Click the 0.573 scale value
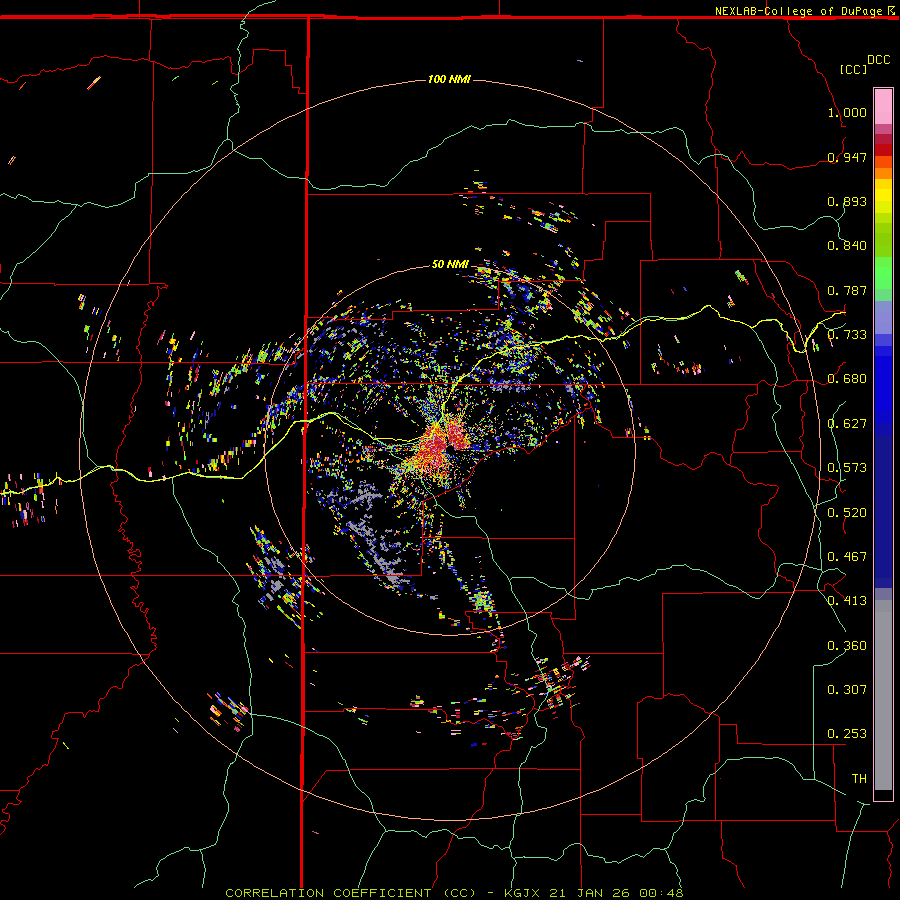 coord(847,468)
